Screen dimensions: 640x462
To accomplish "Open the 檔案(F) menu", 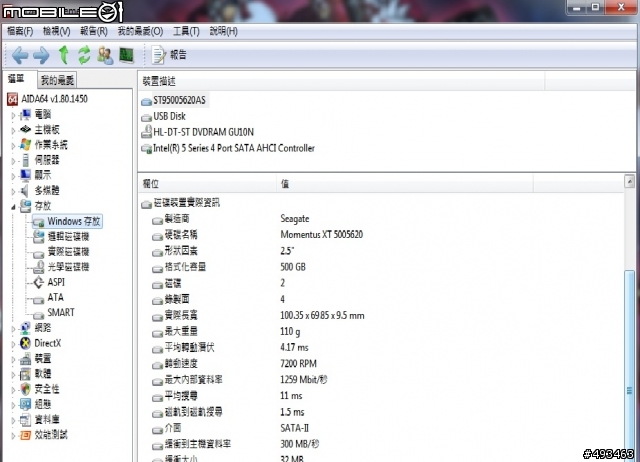I will click(20, 31).
